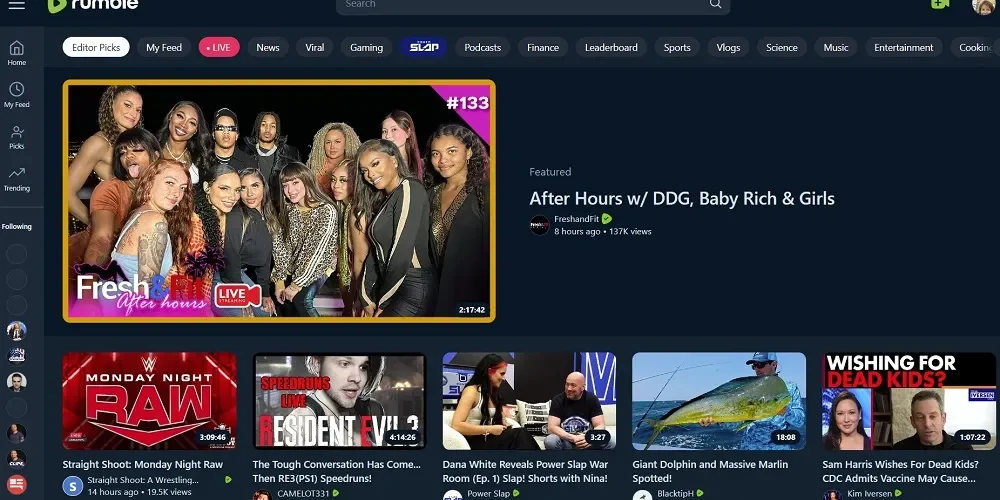The height and width of the screenshot is (500, 1000).
Task: Click verified badge next to CAMELOT331
Action: coord(335,494)
